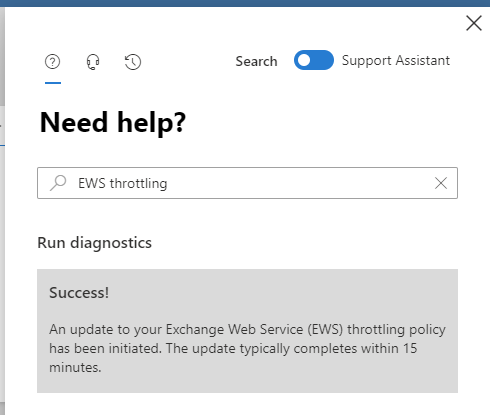Place cursor after "EWS throttling" query text
The image size is (490, 415).
[x=168, y=183]
